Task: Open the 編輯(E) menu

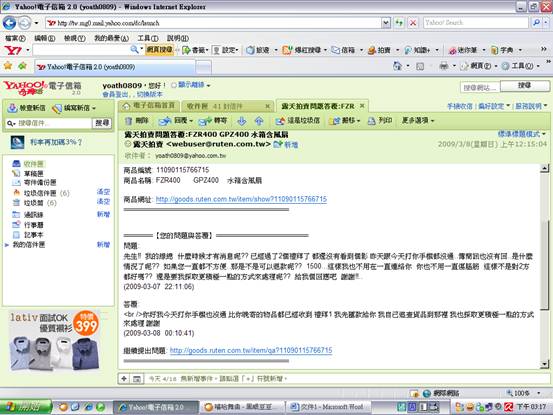Action: 44,38
